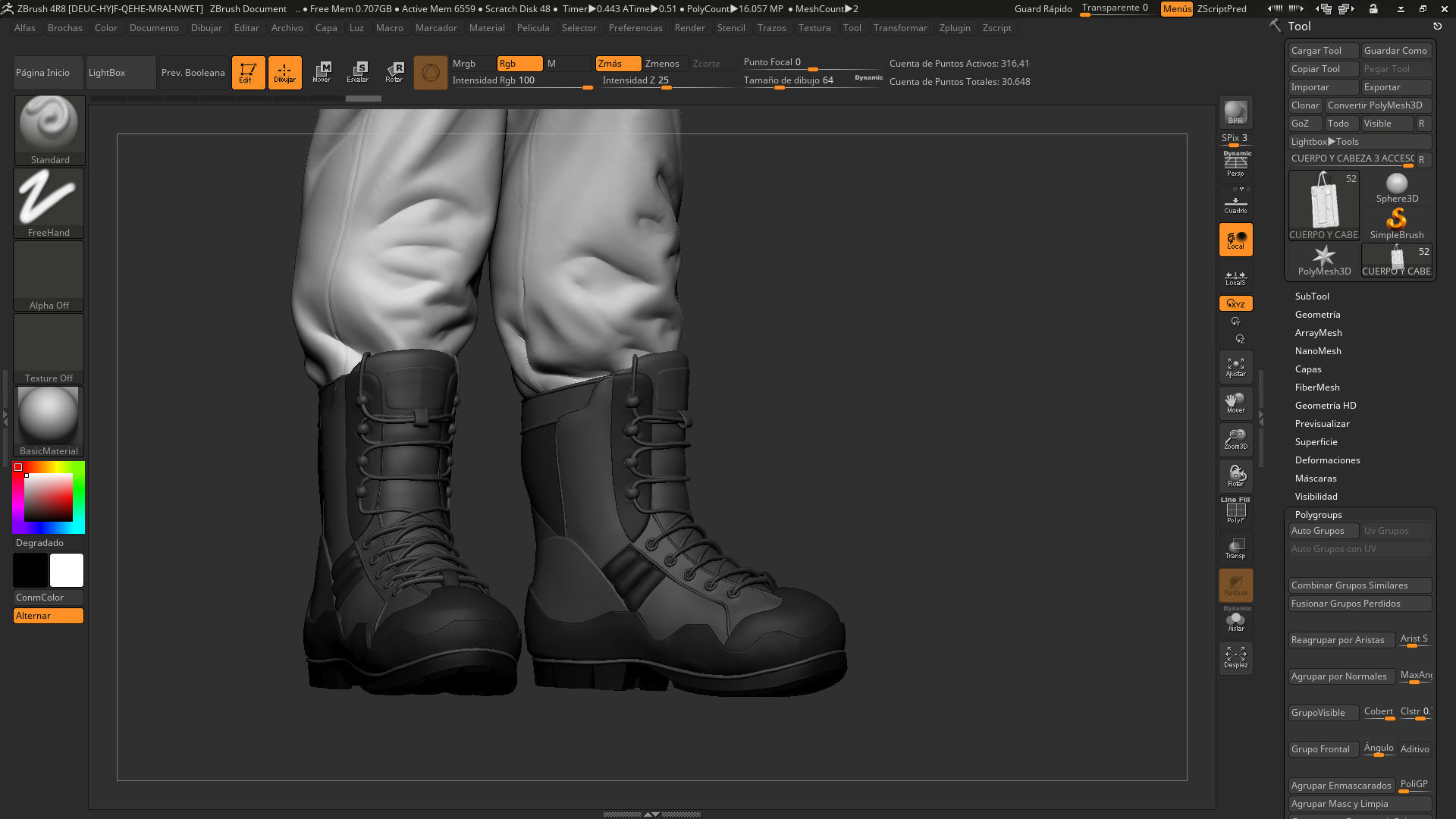Viewport: 1456px width, 819px height.
Task: Click Combinar Grupos Similares button
Action: point(1360,585)
